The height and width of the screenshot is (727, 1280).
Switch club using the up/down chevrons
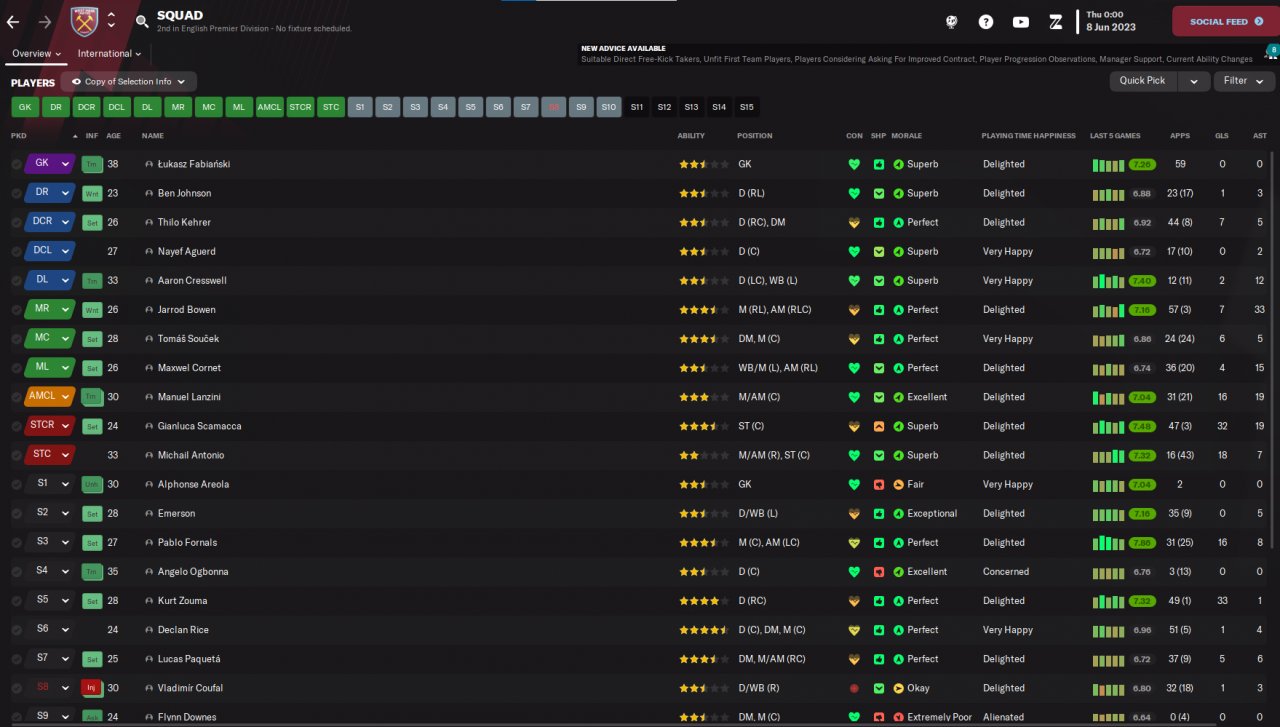111,21
